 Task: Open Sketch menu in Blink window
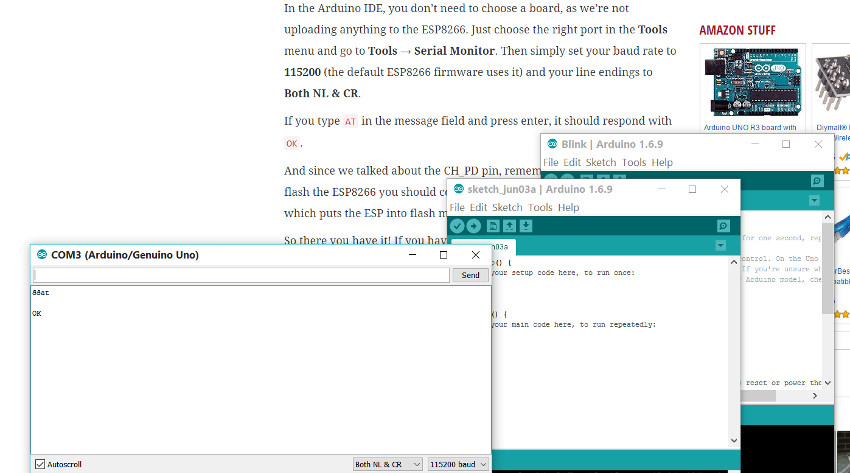pyautogui.click(x=601, y=163)
